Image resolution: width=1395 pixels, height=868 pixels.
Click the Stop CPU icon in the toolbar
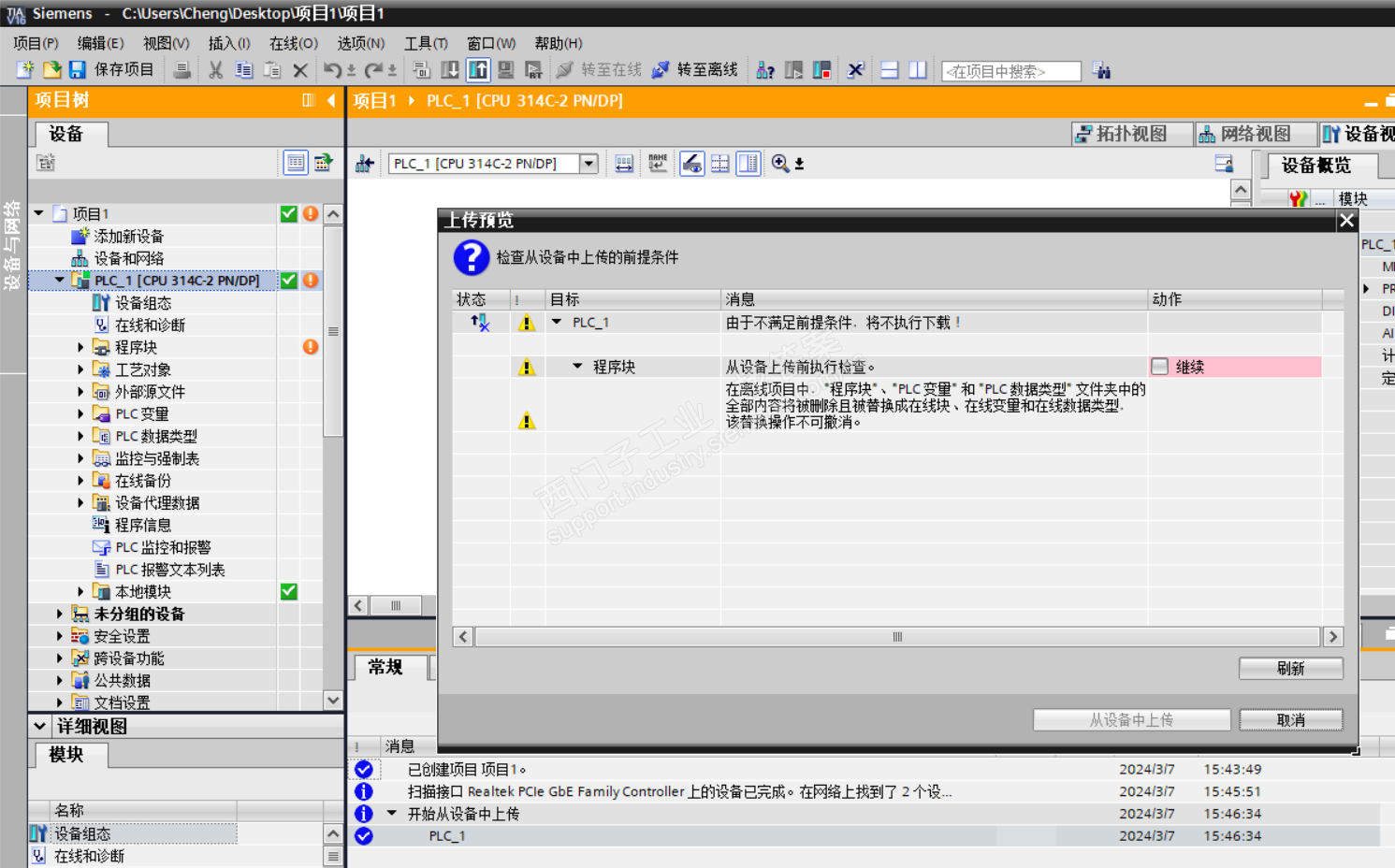click(821, 70)
